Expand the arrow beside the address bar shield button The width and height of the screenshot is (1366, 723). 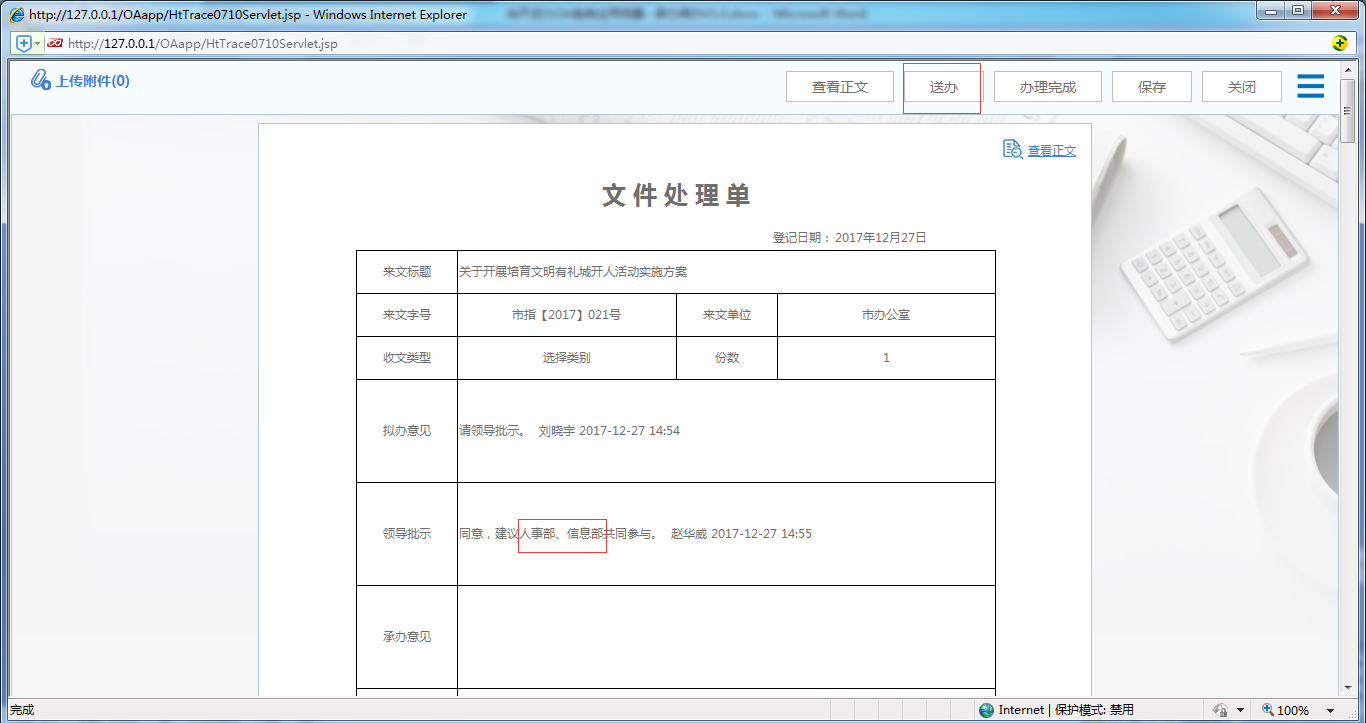click(37, 44)
